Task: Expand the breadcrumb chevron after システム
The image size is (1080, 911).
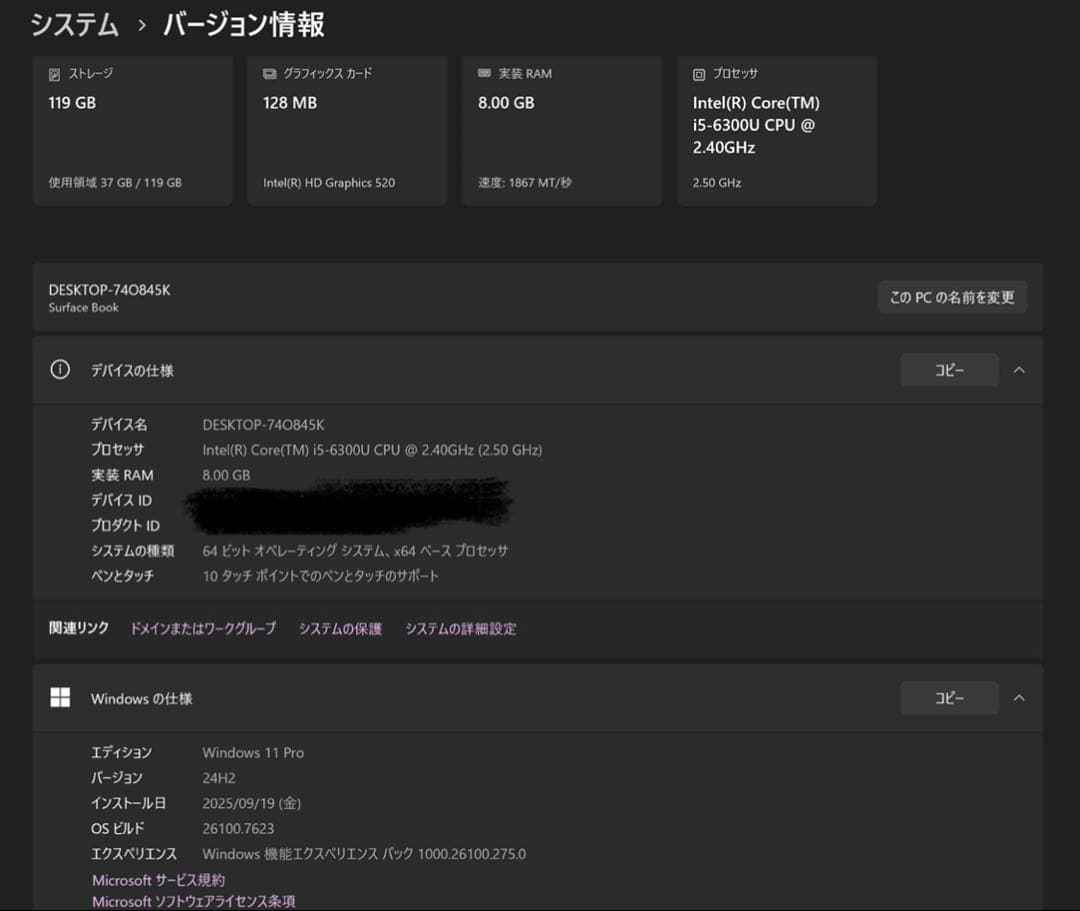Action: point(142,22)
